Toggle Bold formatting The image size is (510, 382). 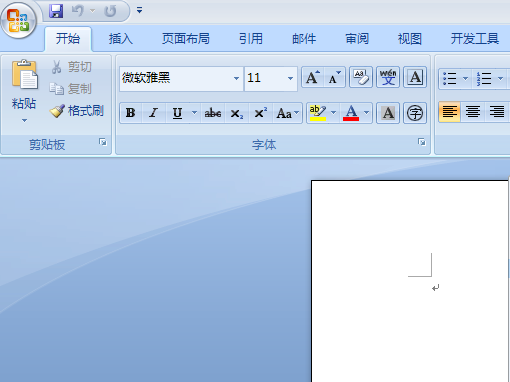pos(131,113)
